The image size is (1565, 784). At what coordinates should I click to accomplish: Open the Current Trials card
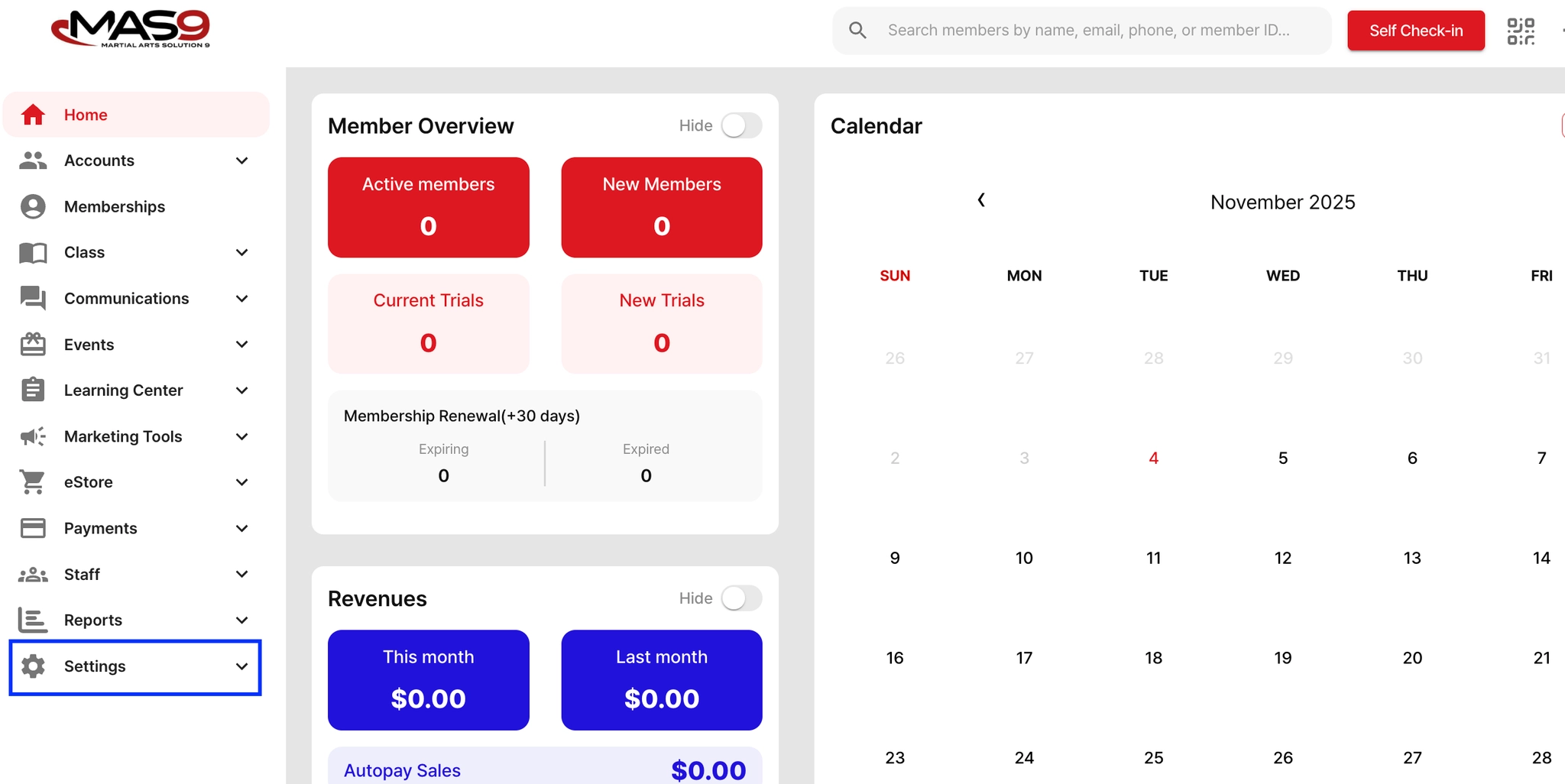pos(429,324)
